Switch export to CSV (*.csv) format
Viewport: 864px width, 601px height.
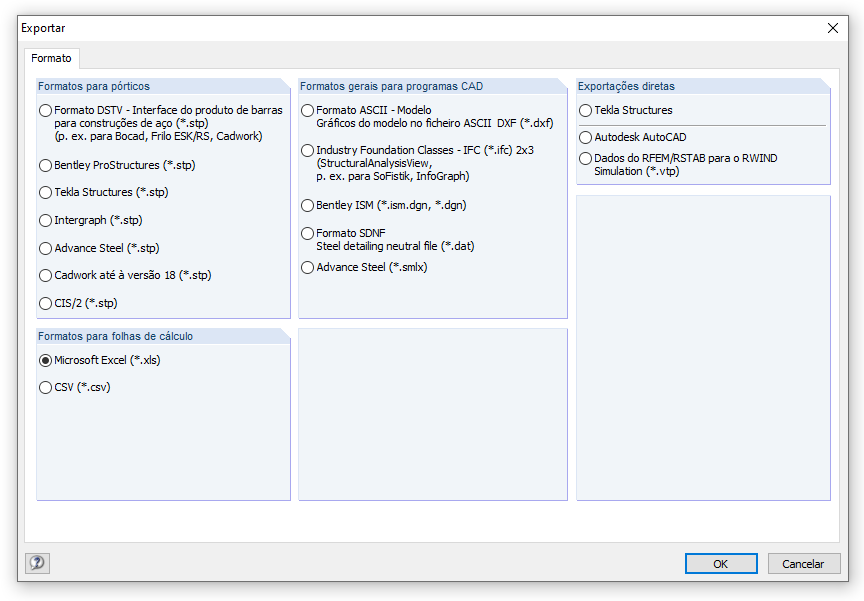(x=43, y=387)
